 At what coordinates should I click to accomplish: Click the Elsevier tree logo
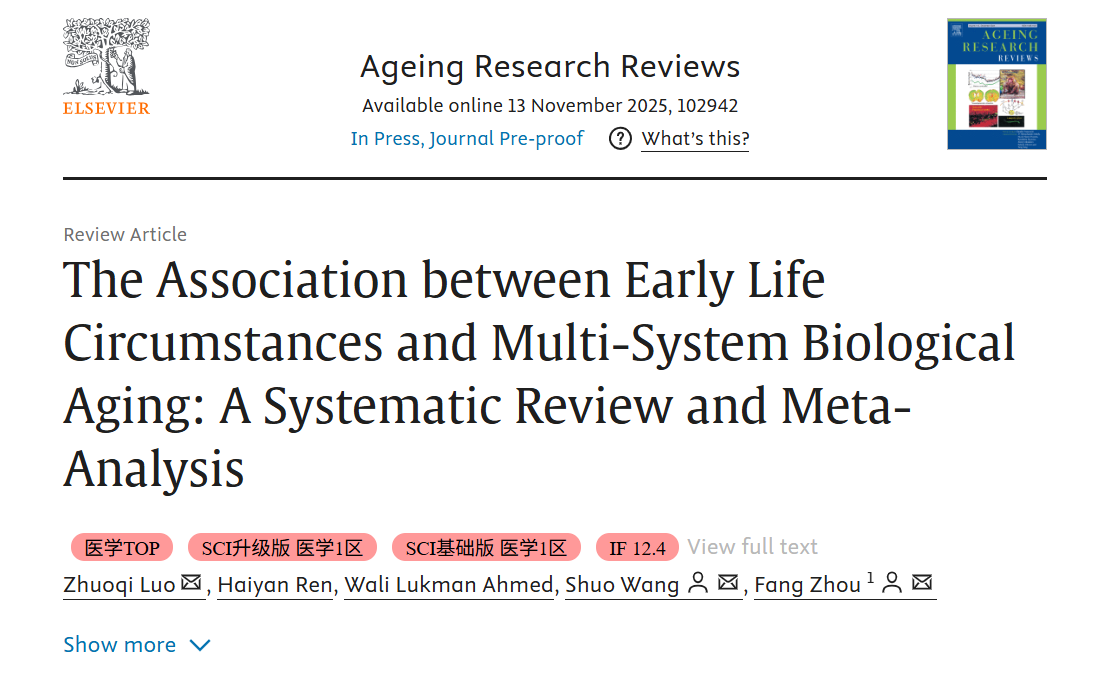[106, 58]
